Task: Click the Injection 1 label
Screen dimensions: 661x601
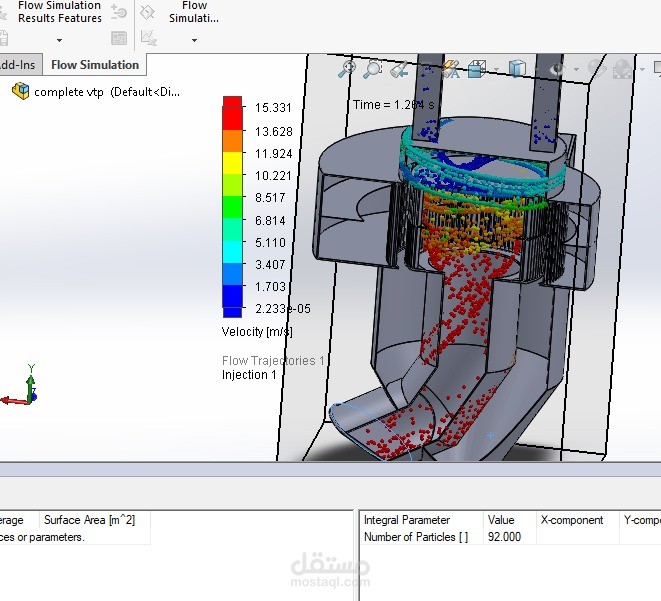Action: coord(249,375)
